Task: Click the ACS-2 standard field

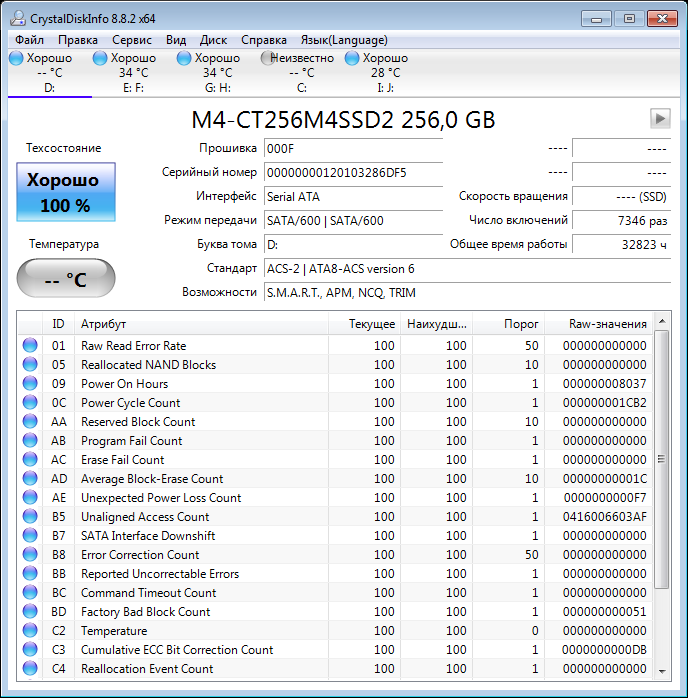Action: 467,268
